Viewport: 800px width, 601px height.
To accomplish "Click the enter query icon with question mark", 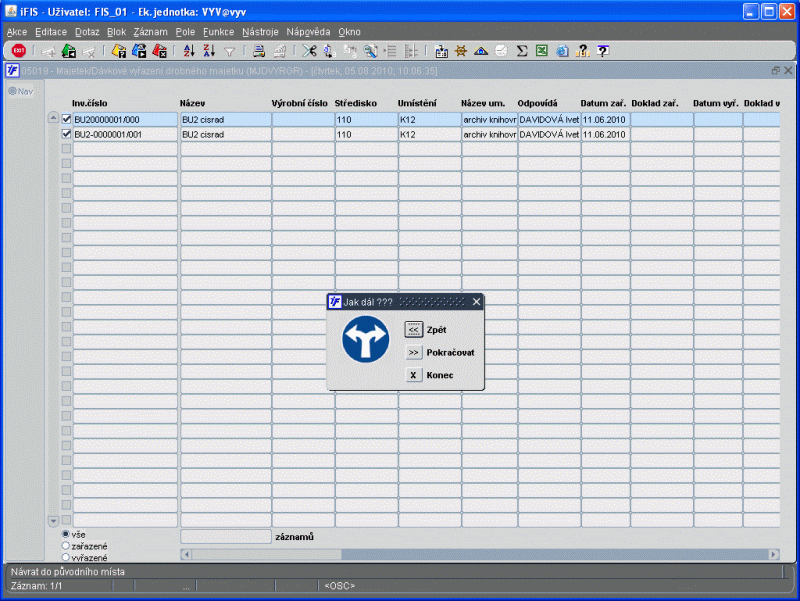I will (119, 51).
